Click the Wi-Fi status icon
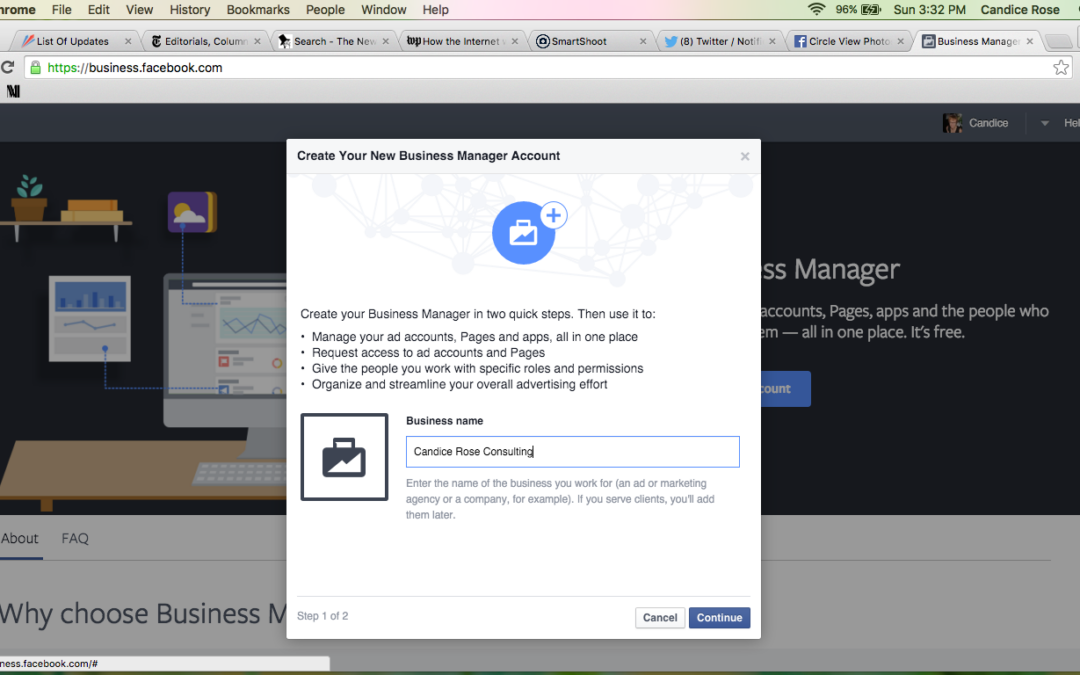 click(817, 10)
